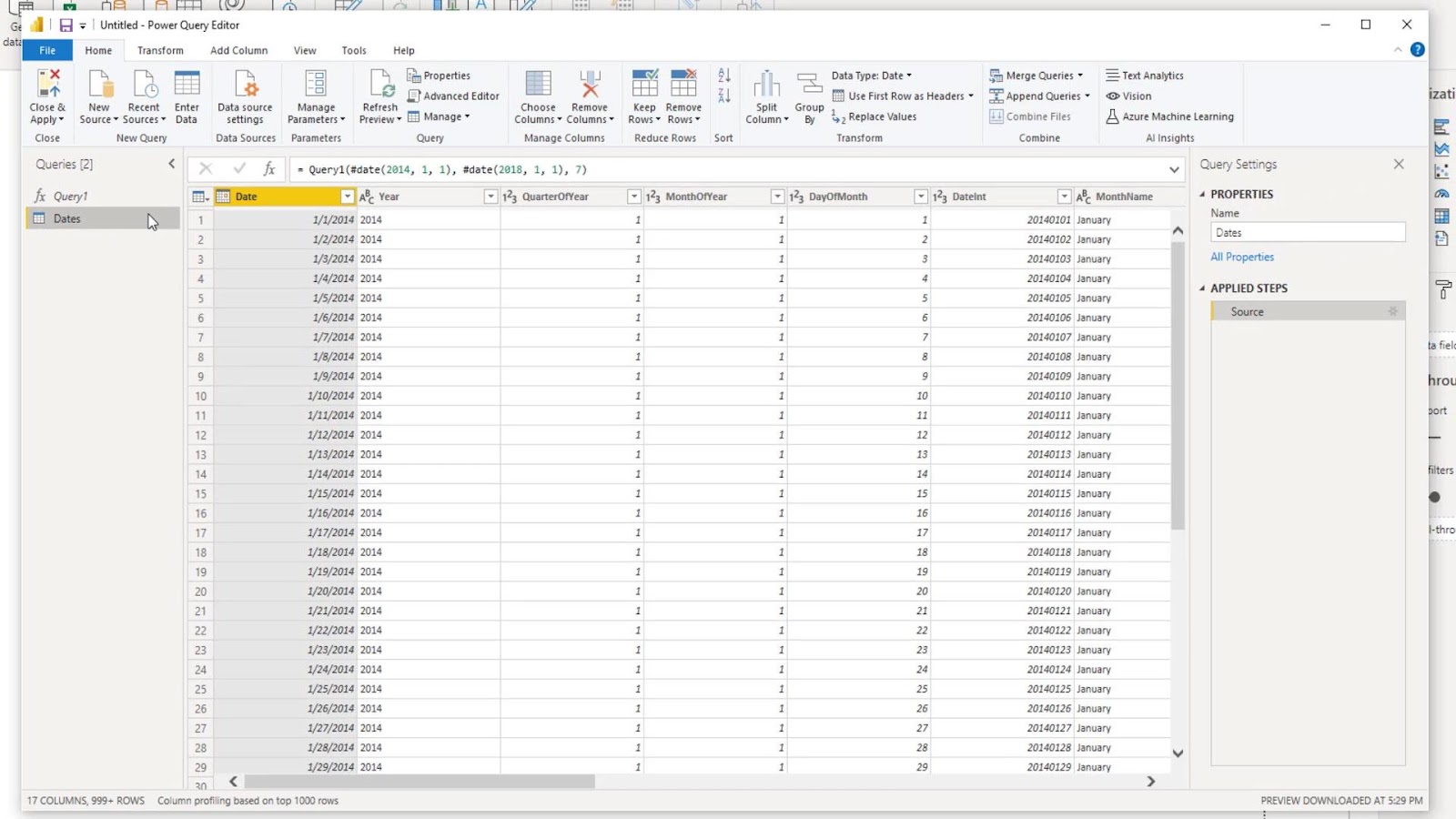
Task: Open the All Properties link
Action: click(1242, 258)
